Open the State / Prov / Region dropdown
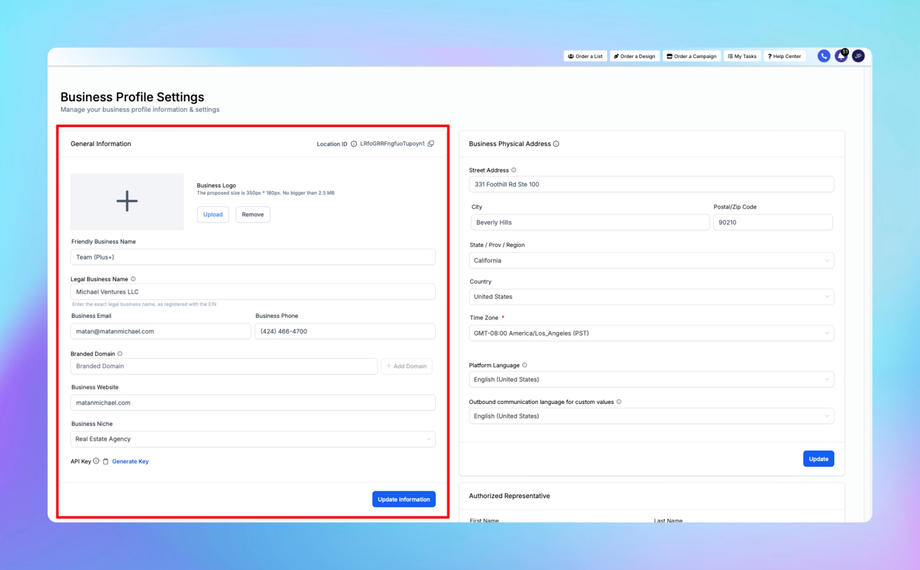The image size is (920, 570). coord(651,261)
